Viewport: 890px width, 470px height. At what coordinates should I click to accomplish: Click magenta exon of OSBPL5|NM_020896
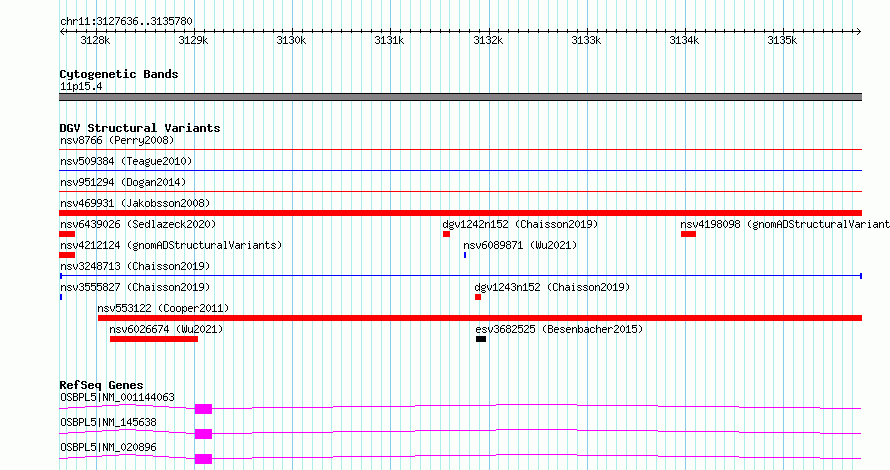pyautogui.click(x=203, y=459)
